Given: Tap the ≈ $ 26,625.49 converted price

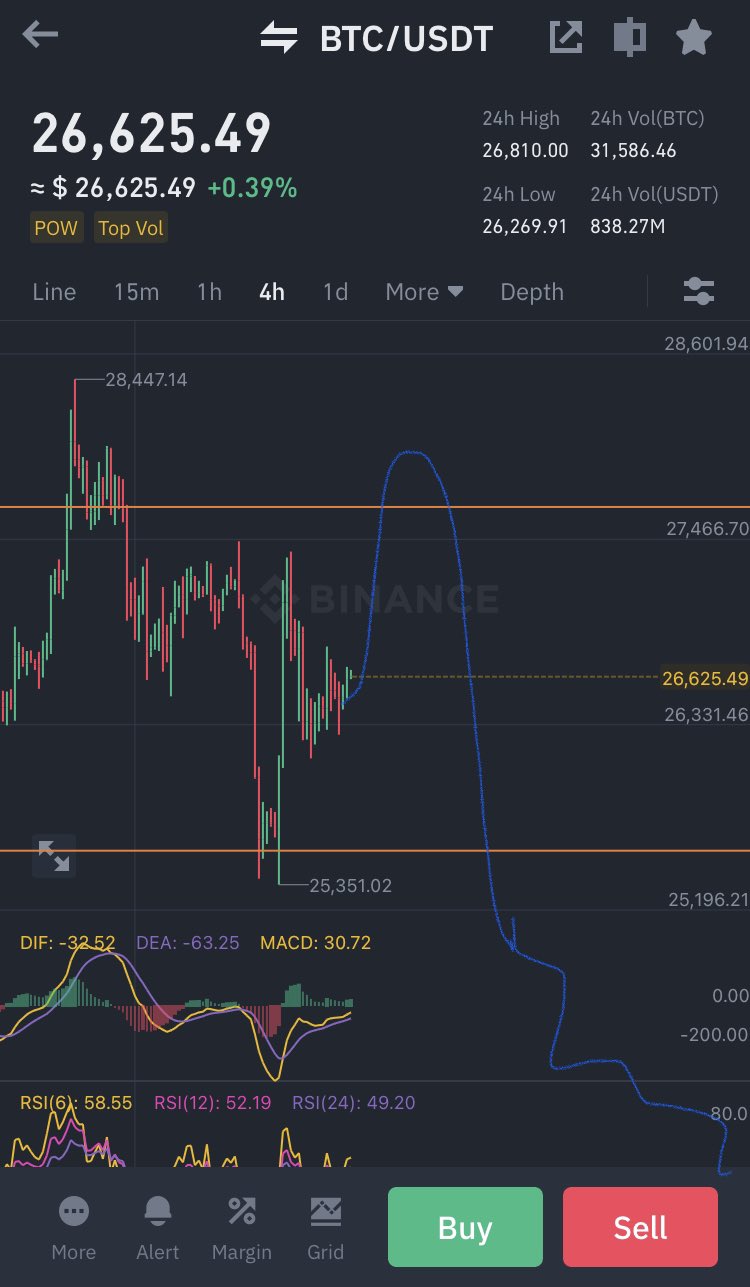Looking at the screenshot, I should click(x=113, y=188).
